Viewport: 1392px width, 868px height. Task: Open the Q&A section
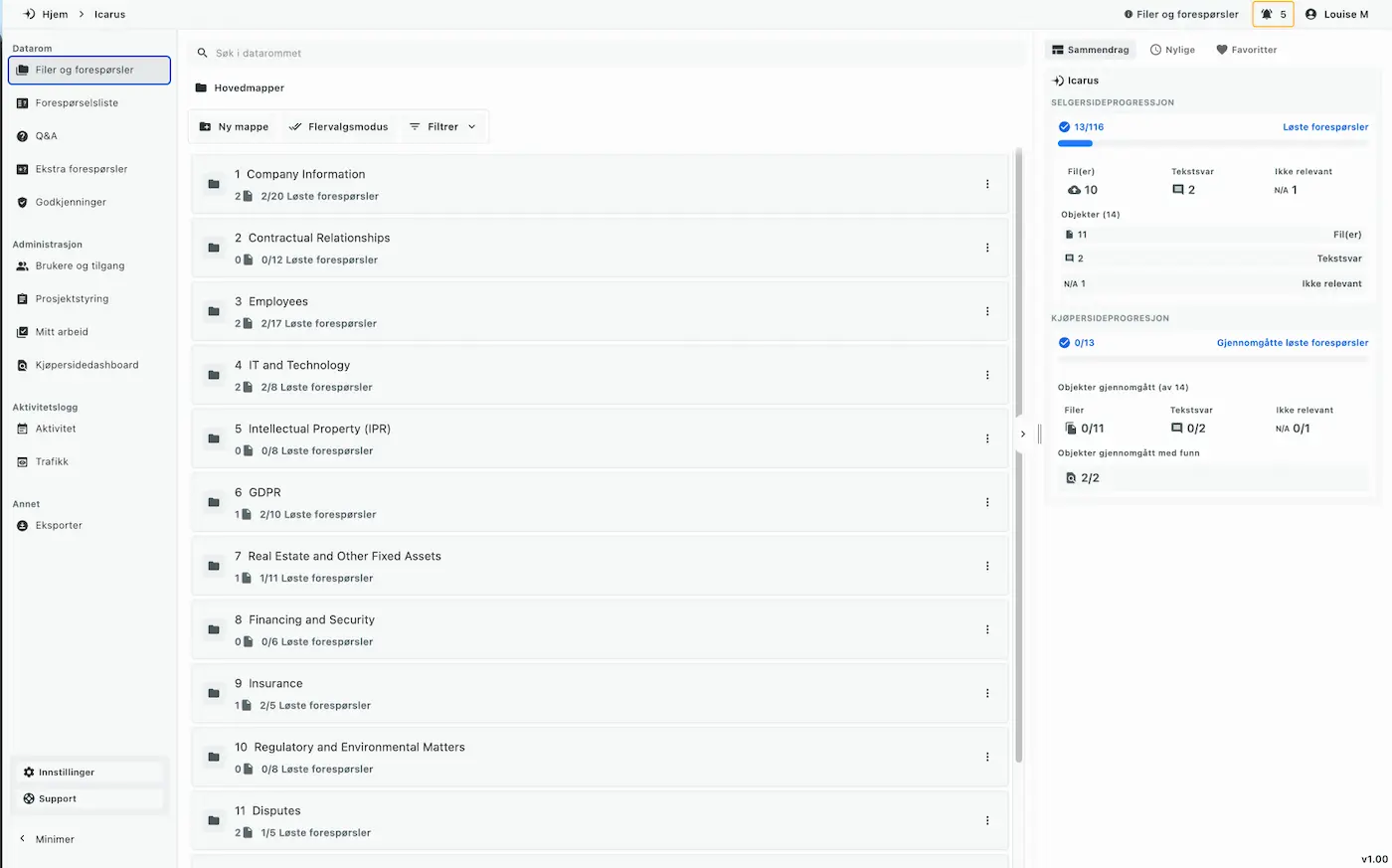46,136
